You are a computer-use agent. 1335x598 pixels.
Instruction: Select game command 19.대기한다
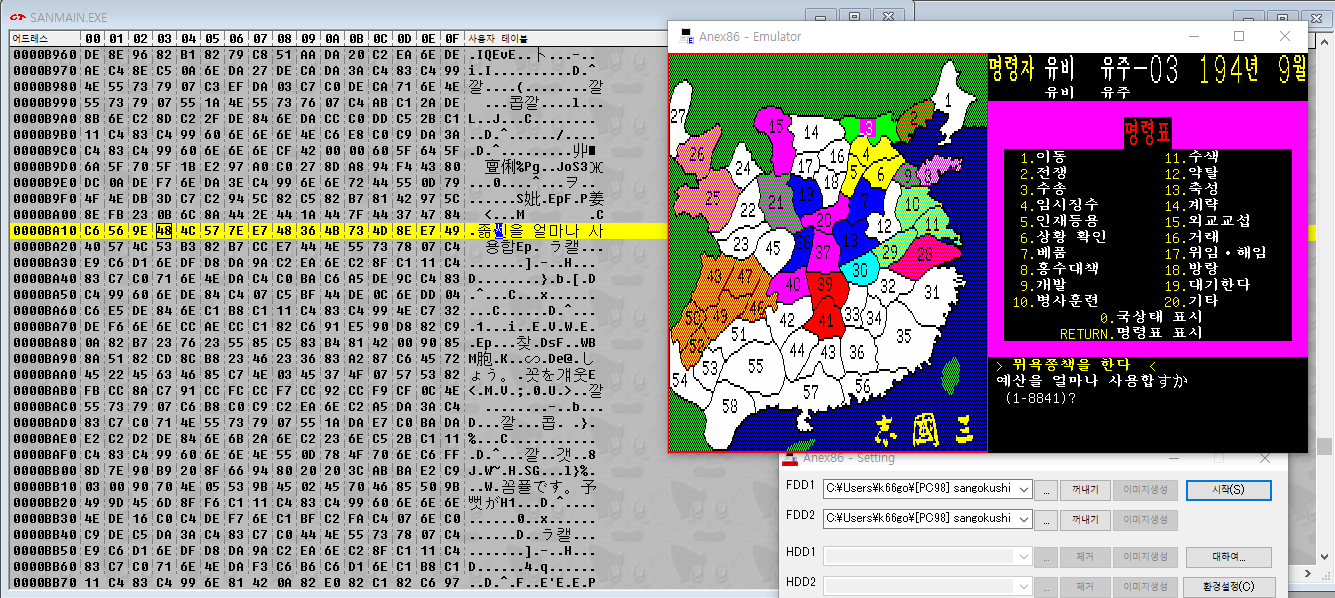tap(1207, 285)
